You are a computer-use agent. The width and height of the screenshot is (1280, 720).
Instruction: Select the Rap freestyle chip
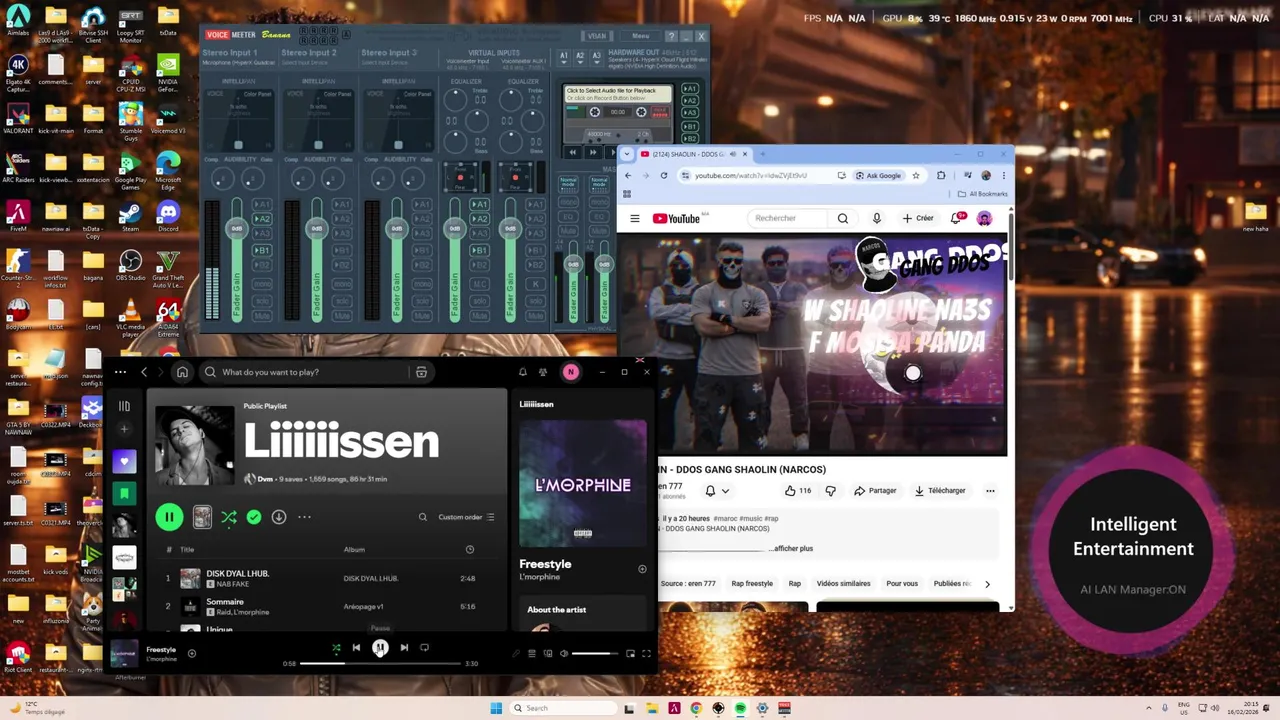[x=752, y=583]
